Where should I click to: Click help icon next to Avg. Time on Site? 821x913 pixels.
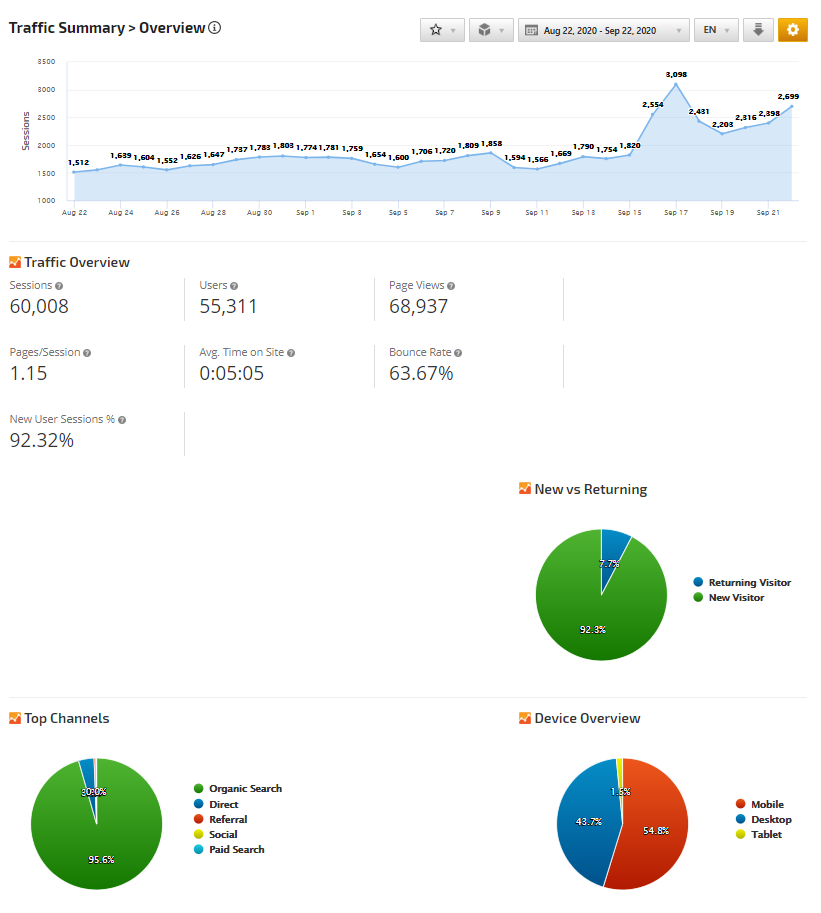pyautogui.click(x=291, y=353)
